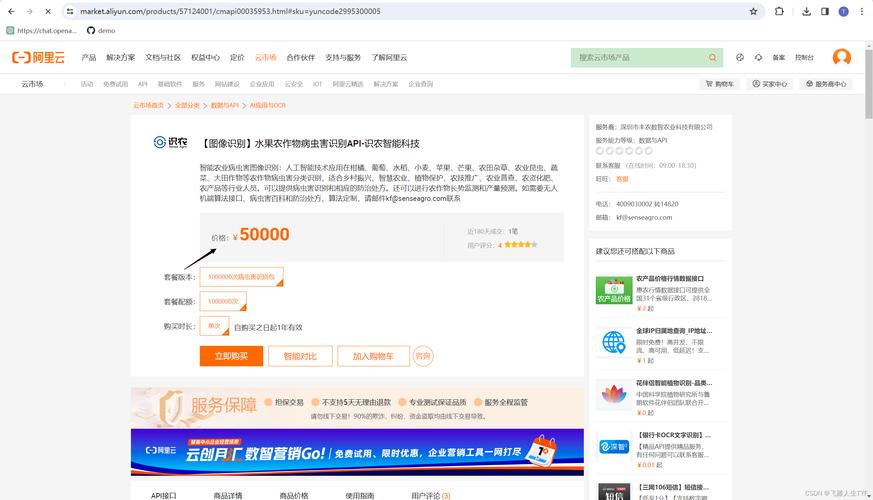Open the 定价 menu item
This screenshot has width=873, height=500.
[237, 57]
